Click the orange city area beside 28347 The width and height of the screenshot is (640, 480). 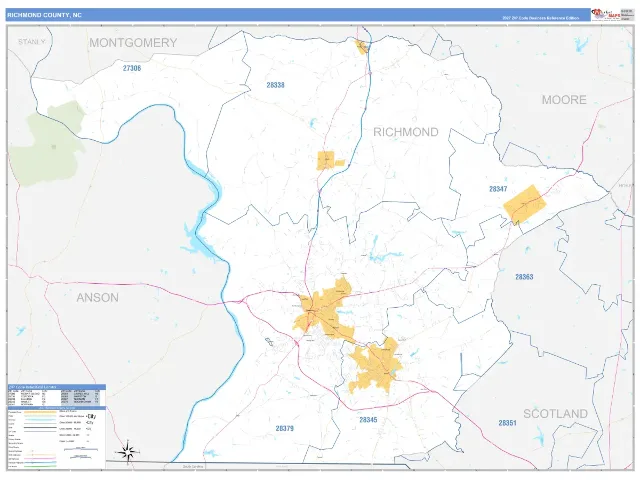pyautogui.click(x=524, y=204)
